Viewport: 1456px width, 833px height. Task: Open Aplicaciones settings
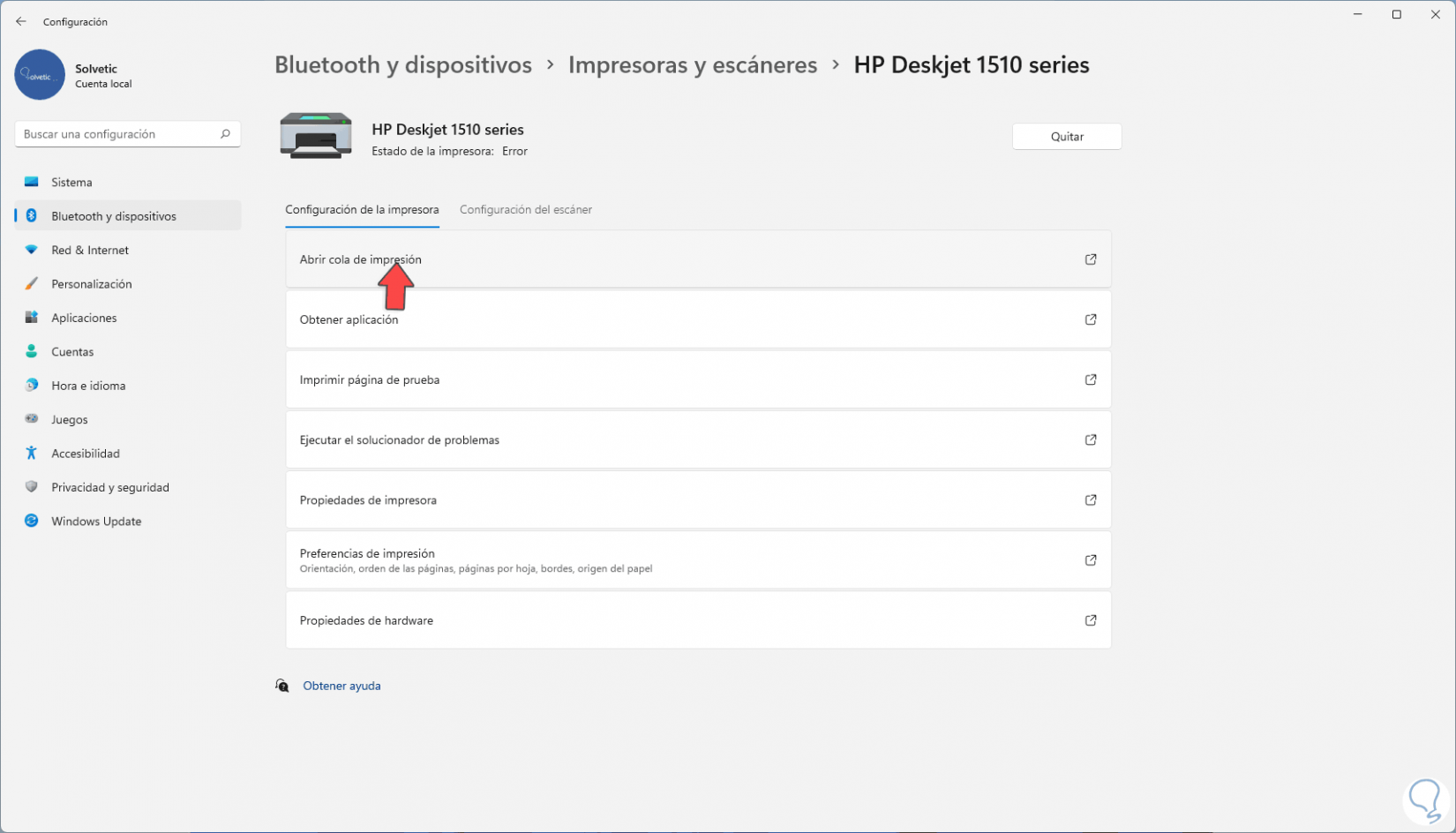(x=128, y=318)
